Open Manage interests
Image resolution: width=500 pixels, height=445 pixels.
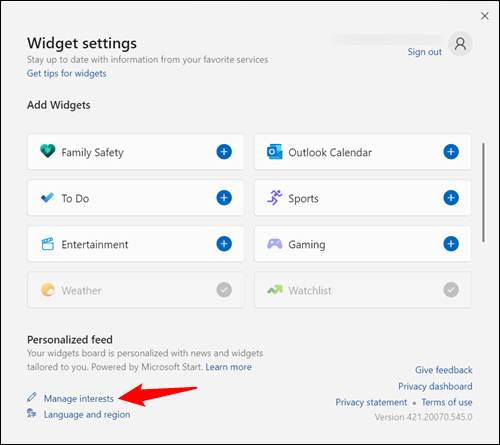(79, 398)
